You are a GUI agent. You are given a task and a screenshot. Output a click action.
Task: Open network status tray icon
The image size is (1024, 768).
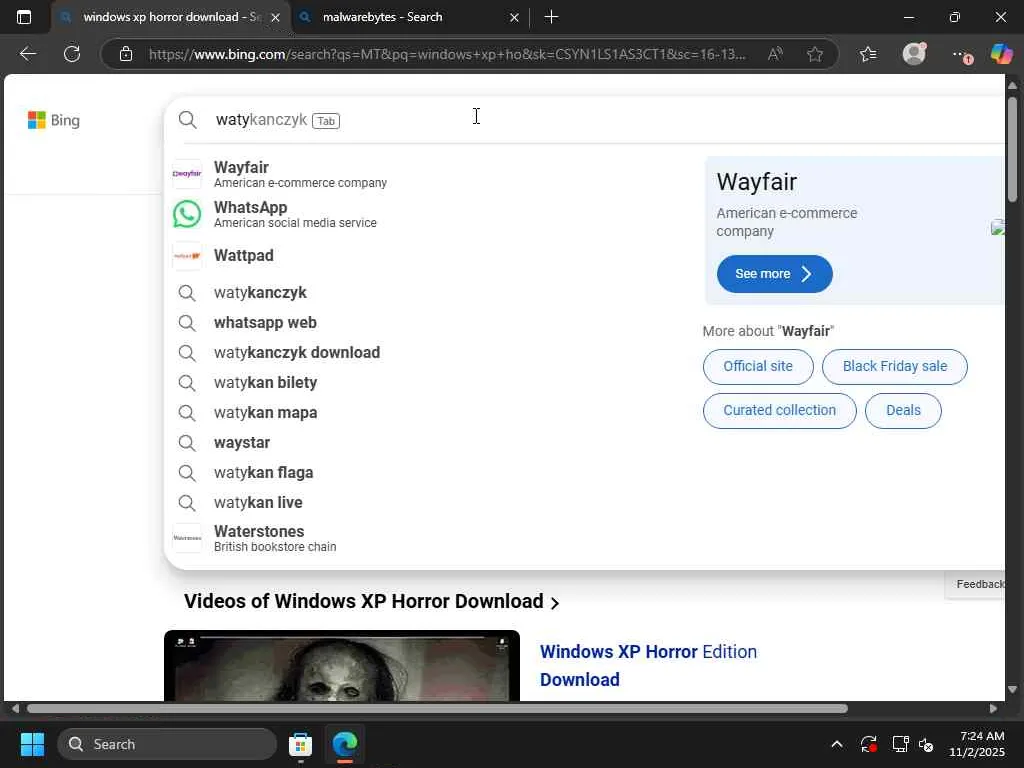click(901, 744)
